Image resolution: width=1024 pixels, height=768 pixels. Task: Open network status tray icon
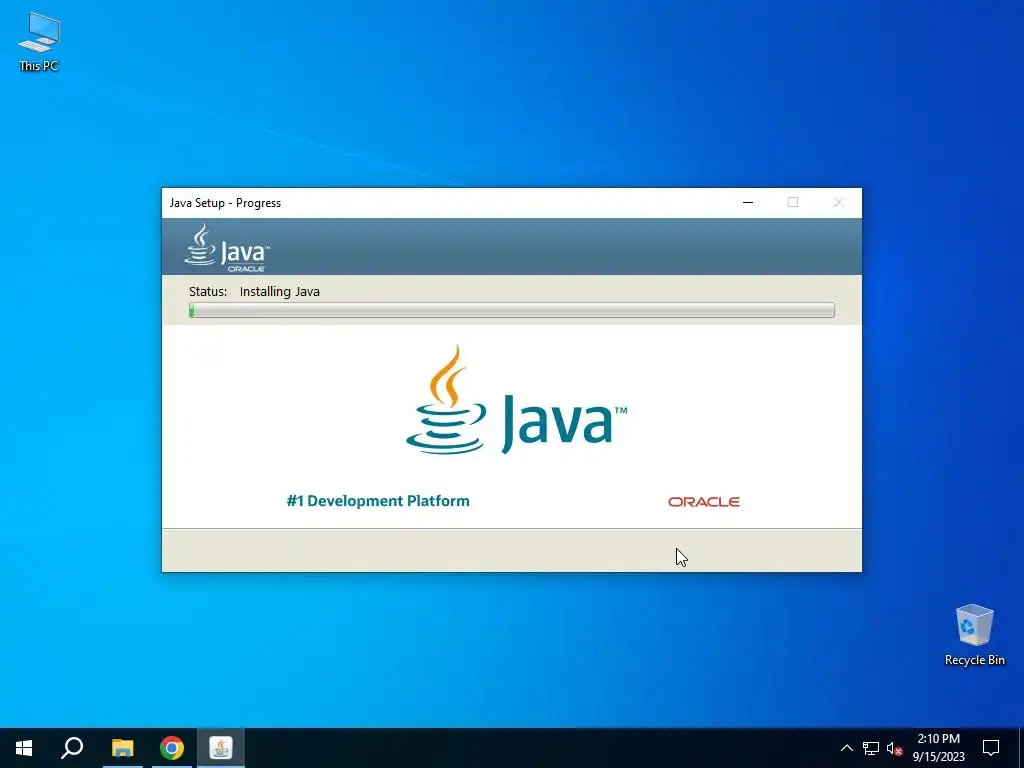[871, 748]
